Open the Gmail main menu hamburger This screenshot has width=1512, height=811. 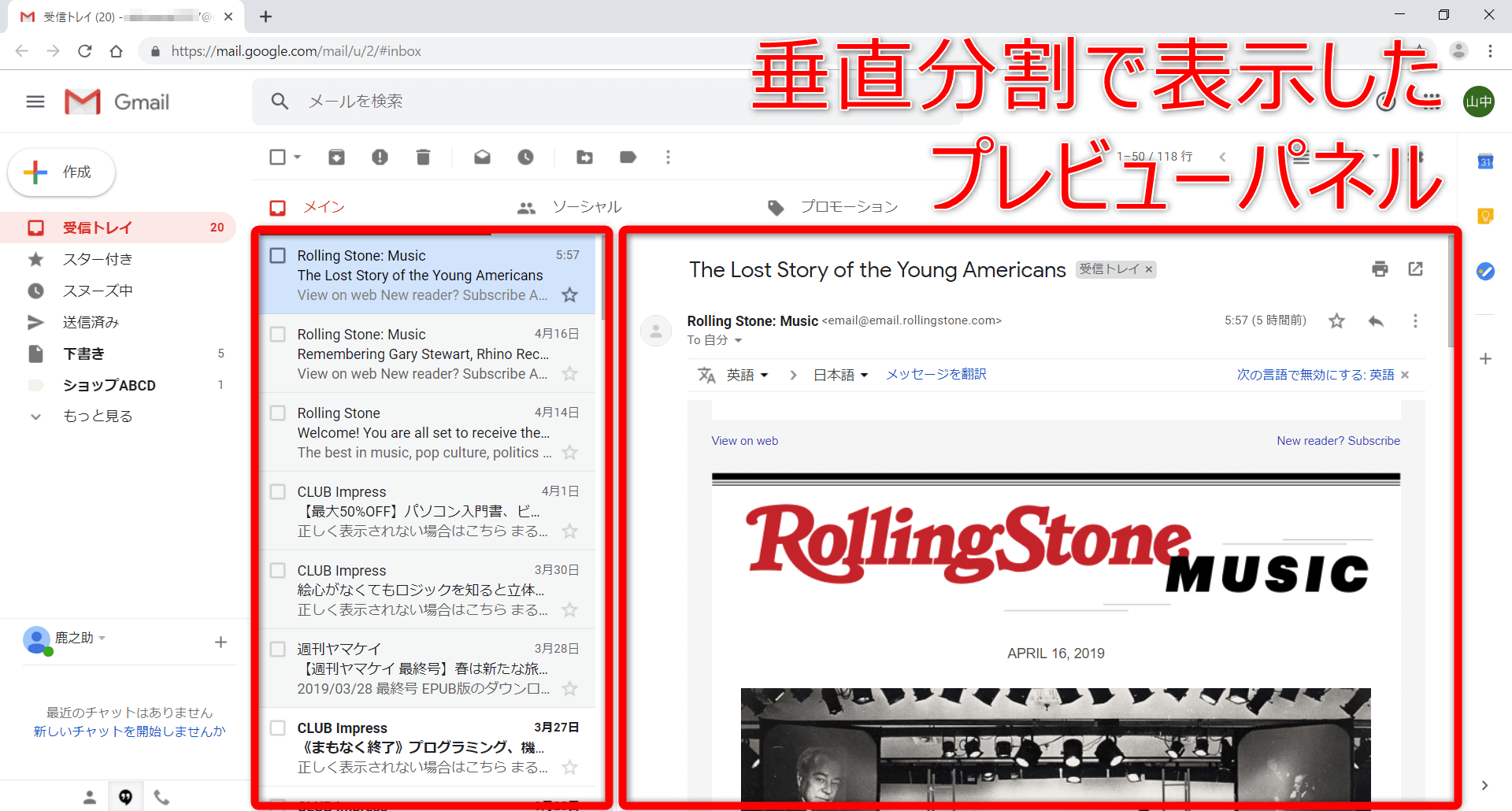(x=35, y=102)
